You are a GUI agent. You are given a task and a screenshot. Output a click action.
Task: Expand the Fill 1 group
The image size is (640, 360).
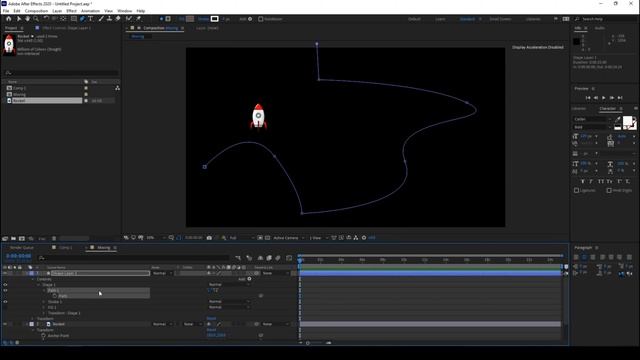(44, 307)
